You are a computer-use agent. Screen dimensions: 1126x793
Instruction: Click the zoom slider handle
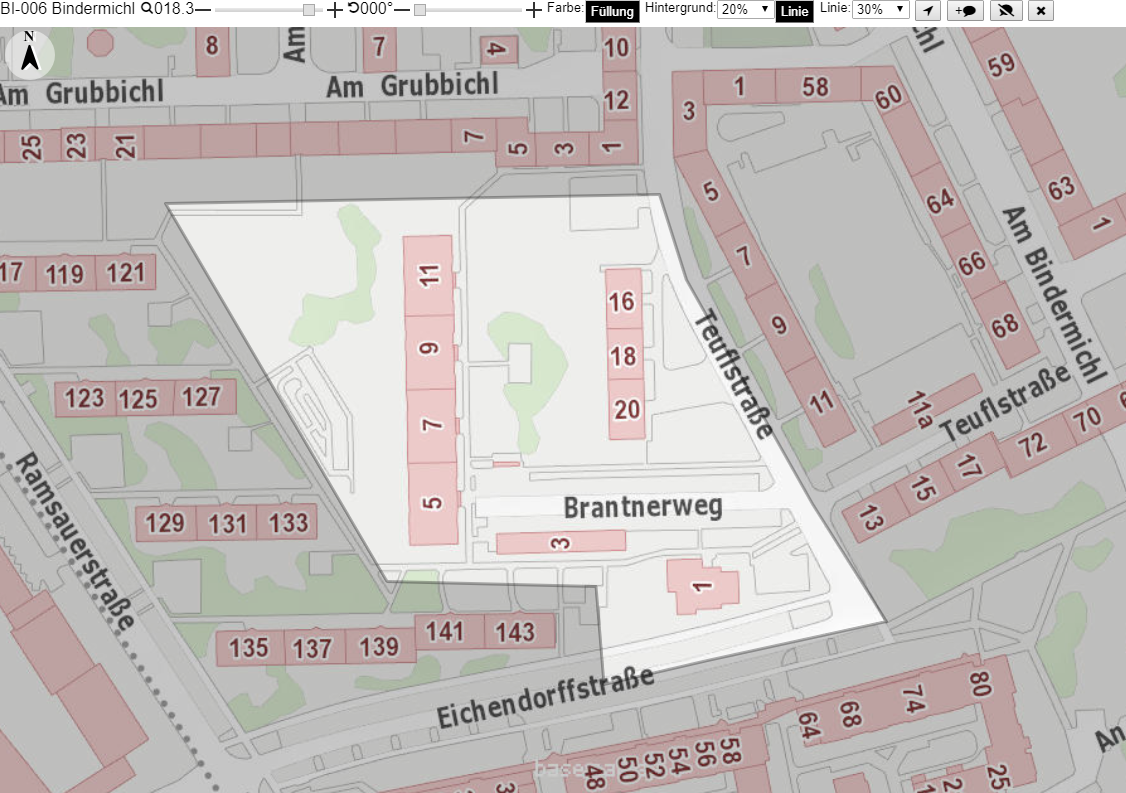click(x=309, y=9)
